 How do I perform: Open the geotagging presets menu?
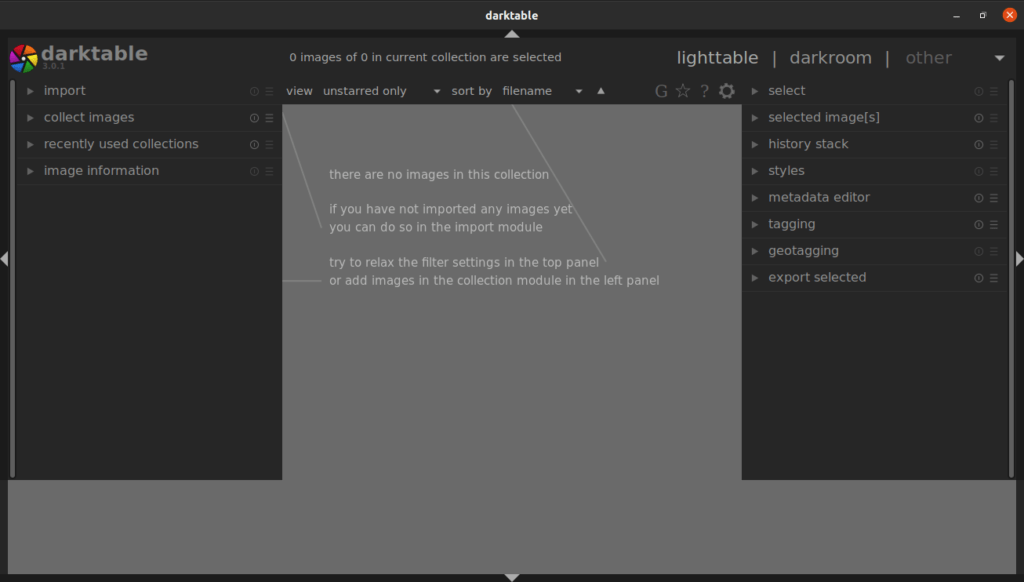993,251
